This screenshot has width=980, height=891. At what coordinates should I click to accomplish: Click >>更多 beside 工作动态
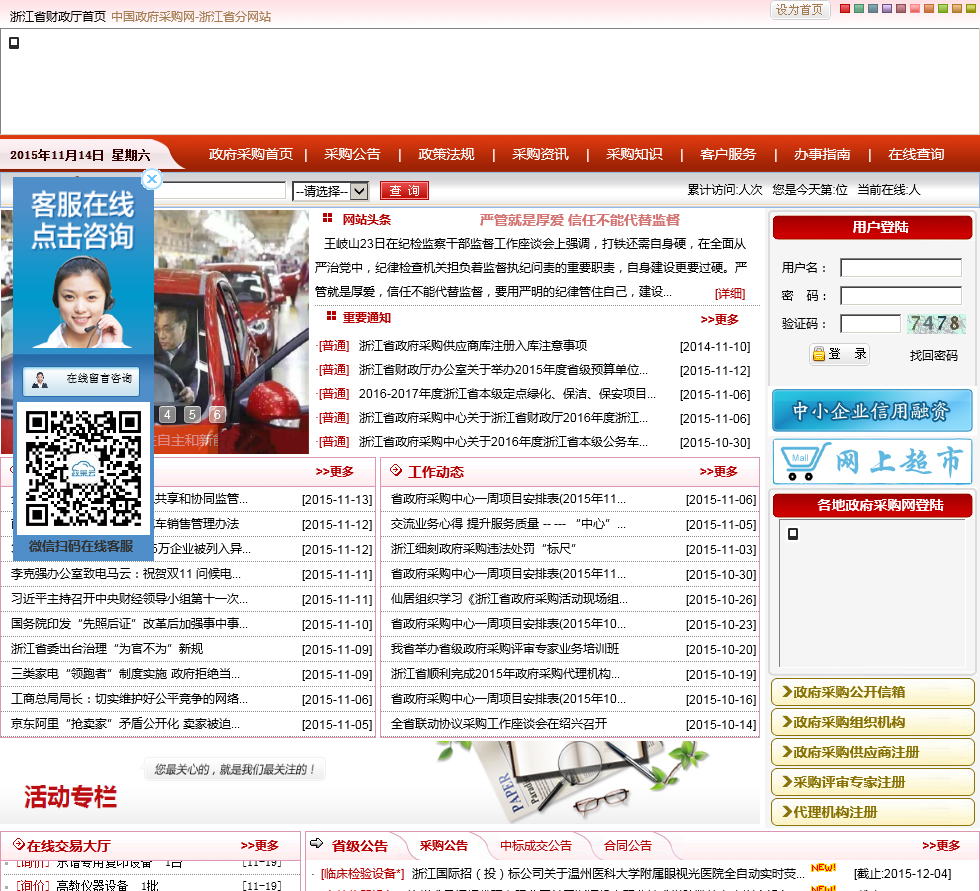click(718, 472)
